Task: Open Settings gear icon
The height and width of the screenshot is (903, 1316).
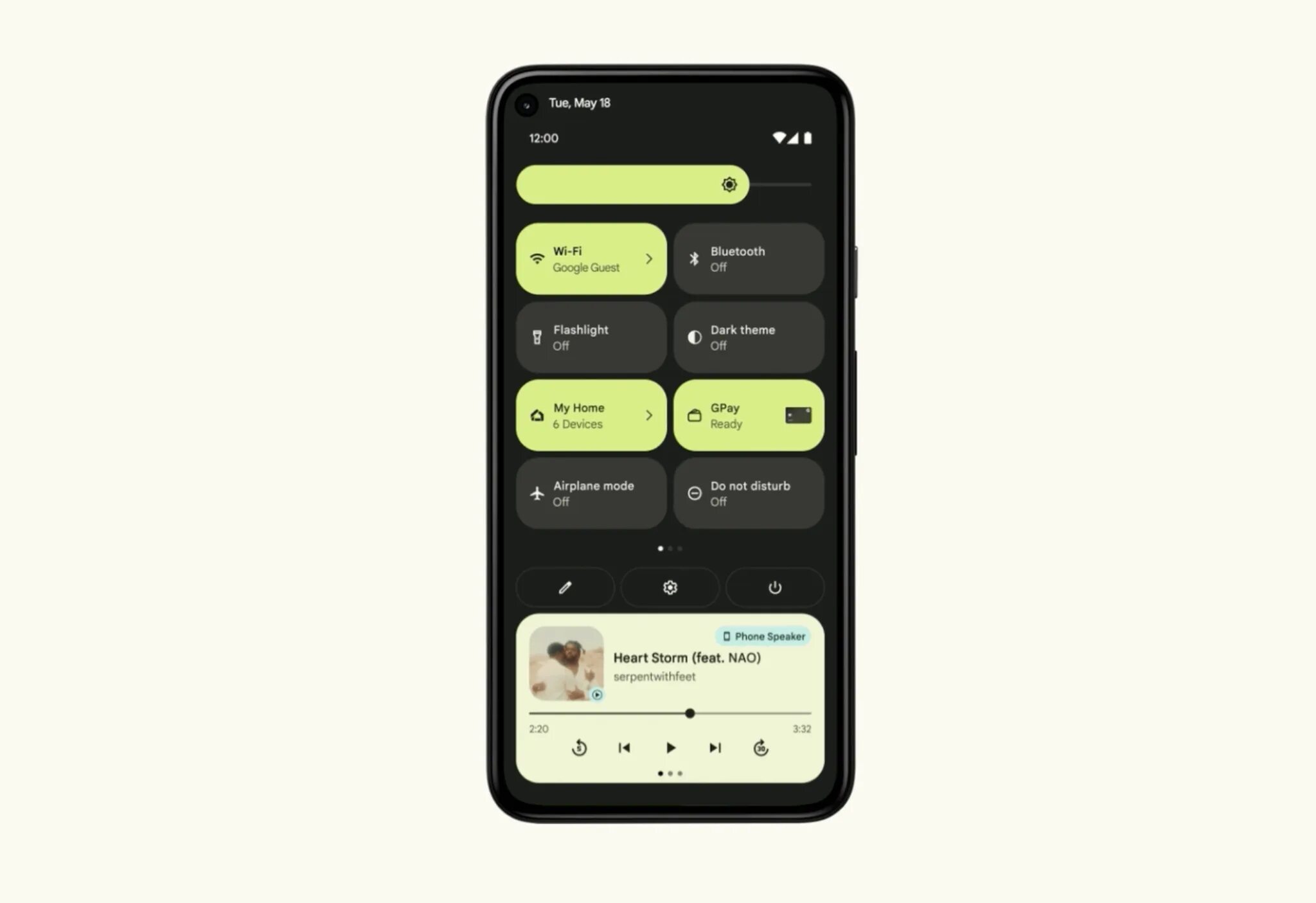Action: pos(670,587)
